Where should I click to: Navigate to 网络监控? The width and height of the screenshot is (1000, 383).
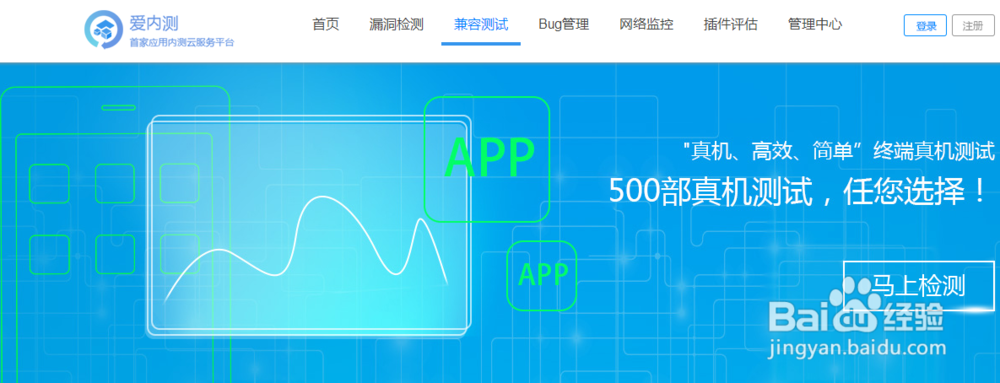(646, 25)
